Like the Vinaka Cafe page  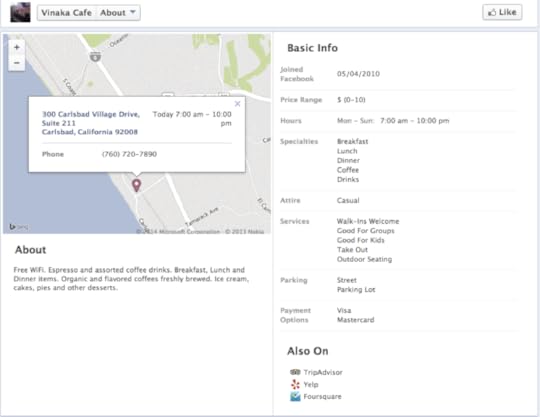tap(502, 12)
